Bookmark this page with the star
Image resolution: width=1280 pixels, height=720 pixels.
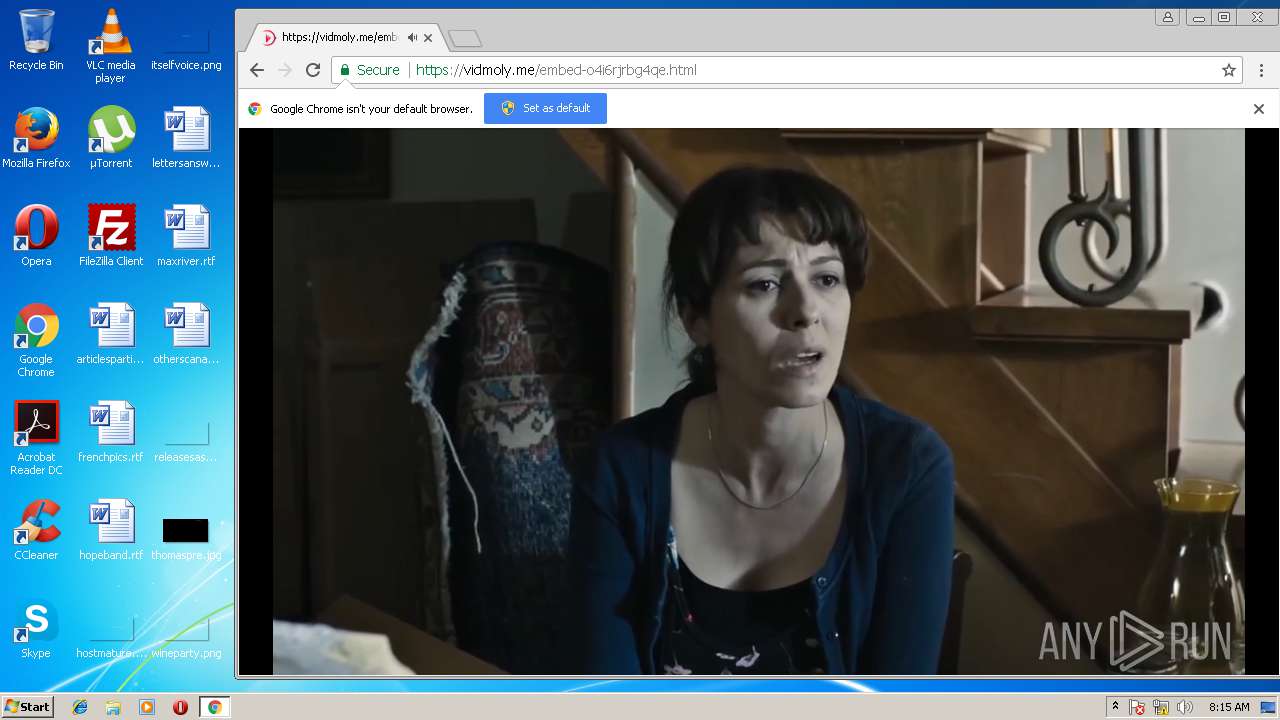click(x=1229, y=70)
